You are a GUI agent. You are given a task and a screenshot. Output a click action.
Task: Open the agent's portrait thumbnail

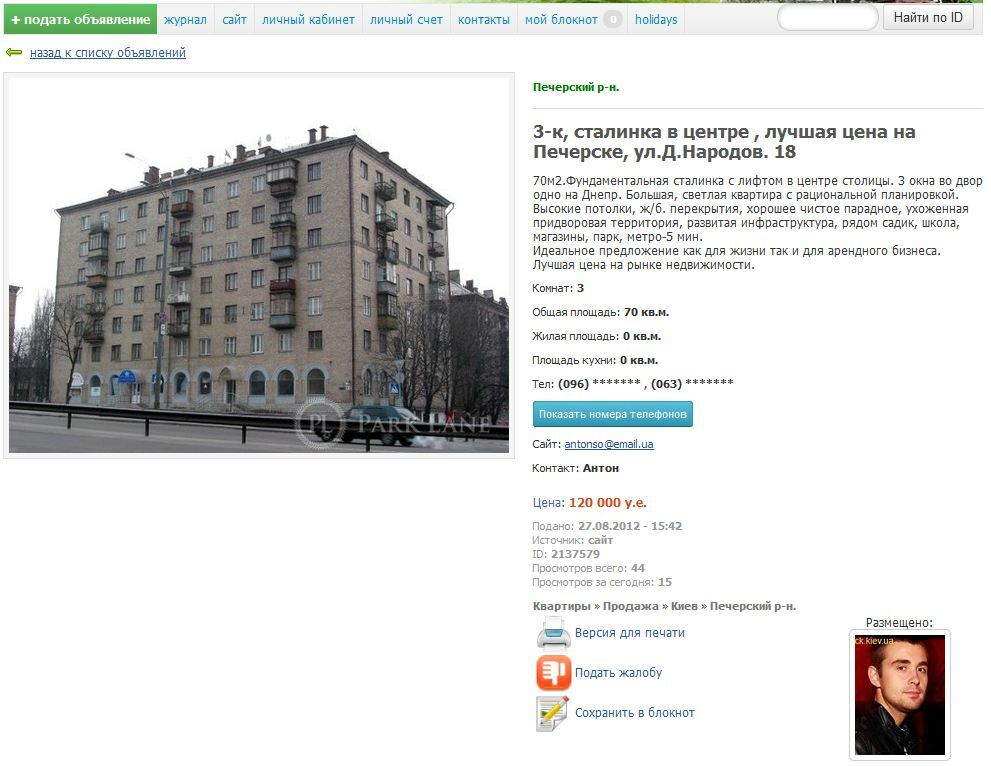(899, 695)
